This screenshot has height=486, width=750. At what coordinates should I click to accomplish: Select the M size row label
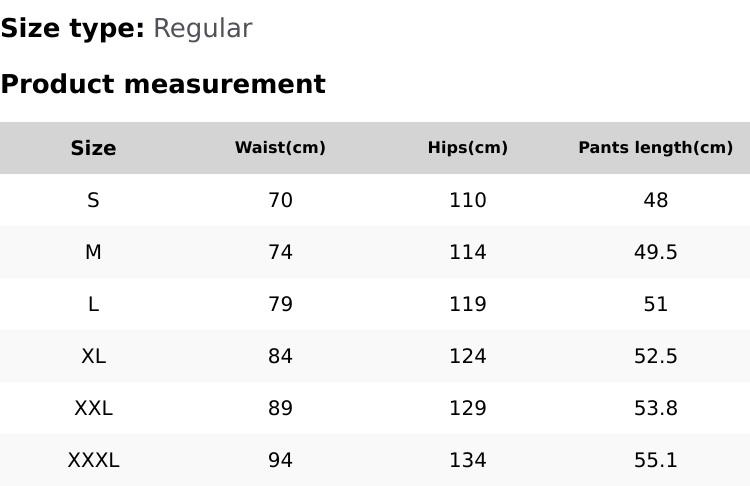pyautogui.click(x=93, y=252)
